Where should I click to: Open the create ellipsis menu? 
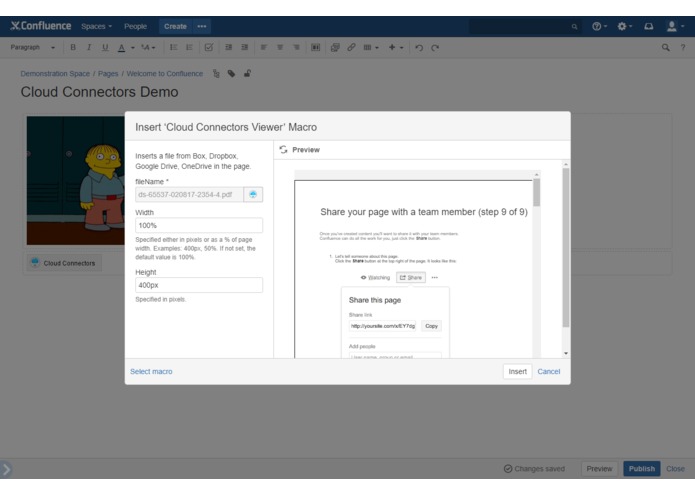tap(202, 27)
